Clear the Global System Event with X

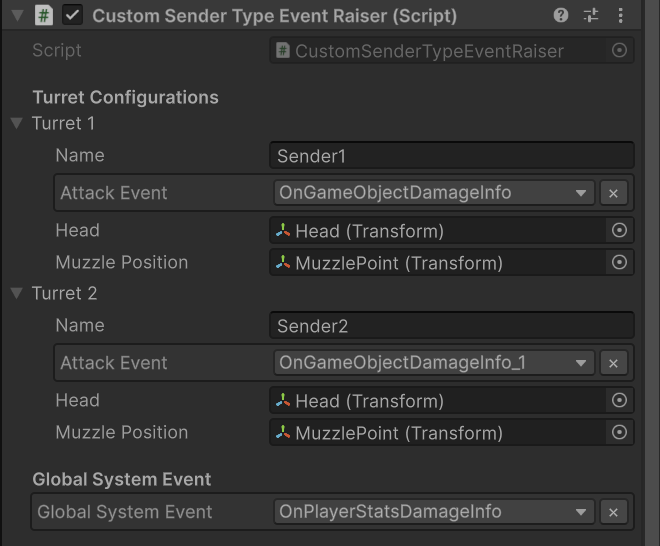614,513
